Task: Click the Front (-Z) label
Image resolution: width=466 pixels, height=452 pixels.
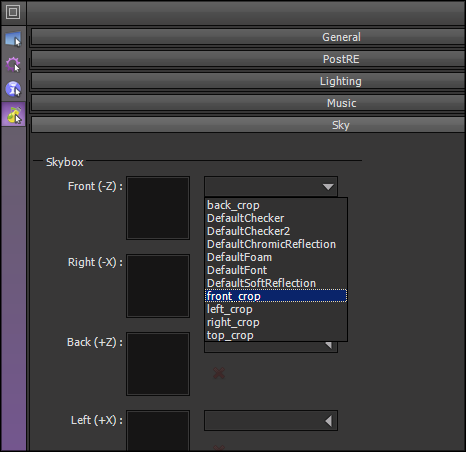Action: tap(95, 186)
